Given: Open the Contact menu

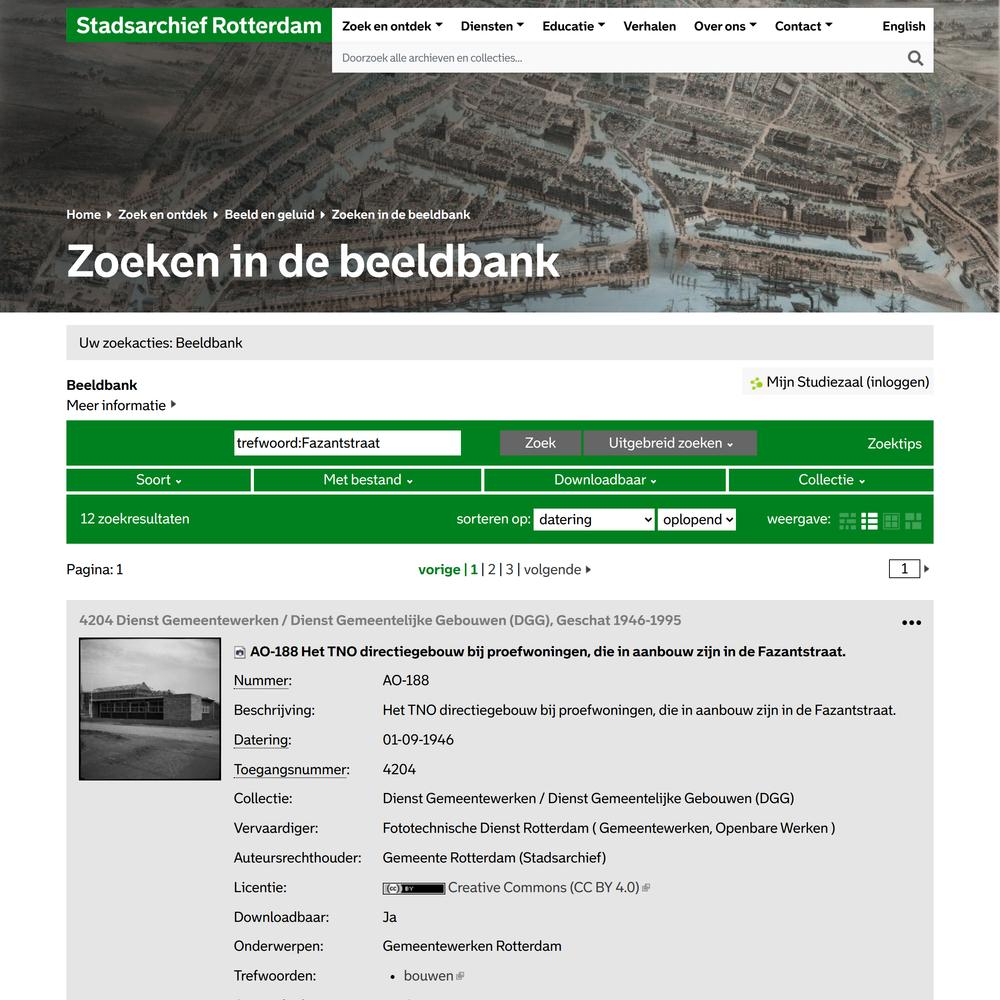Looking at the screenshot, I should click(x=804, y=26).
